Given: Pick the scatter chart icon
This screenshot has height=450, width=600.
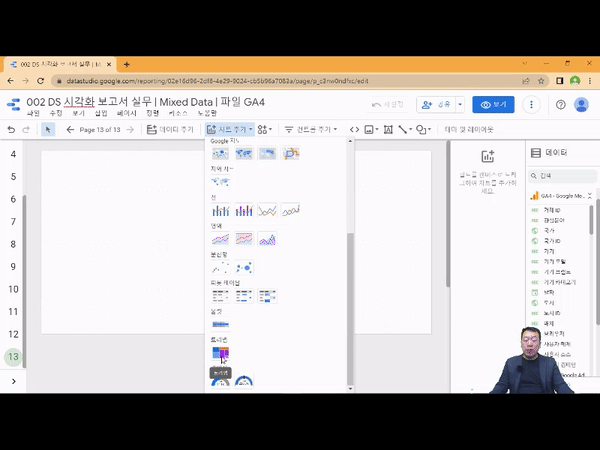Looking at the screenshot, I should [220, 268].
